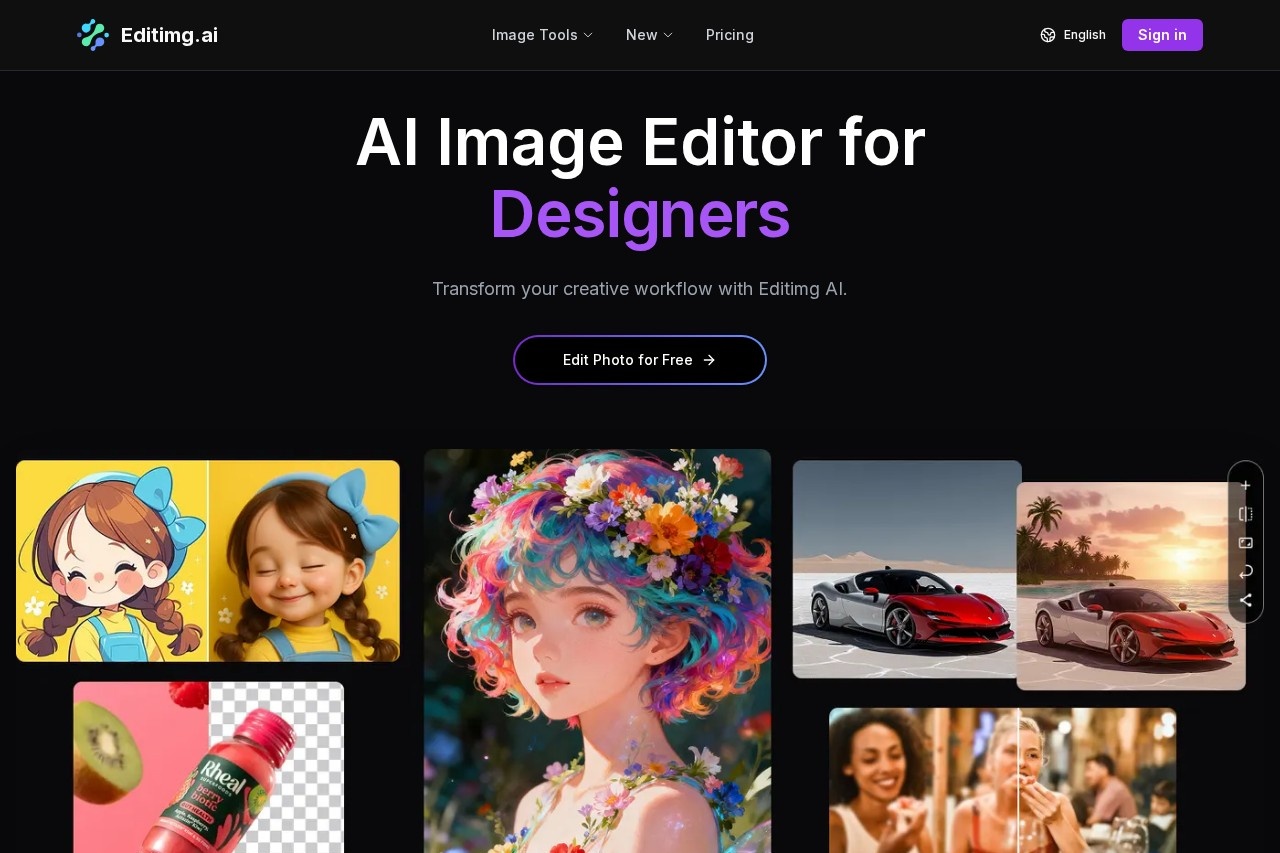Open the colorful flower-hair girl image
Screen dimensions: 1280x853
[597, 650]
